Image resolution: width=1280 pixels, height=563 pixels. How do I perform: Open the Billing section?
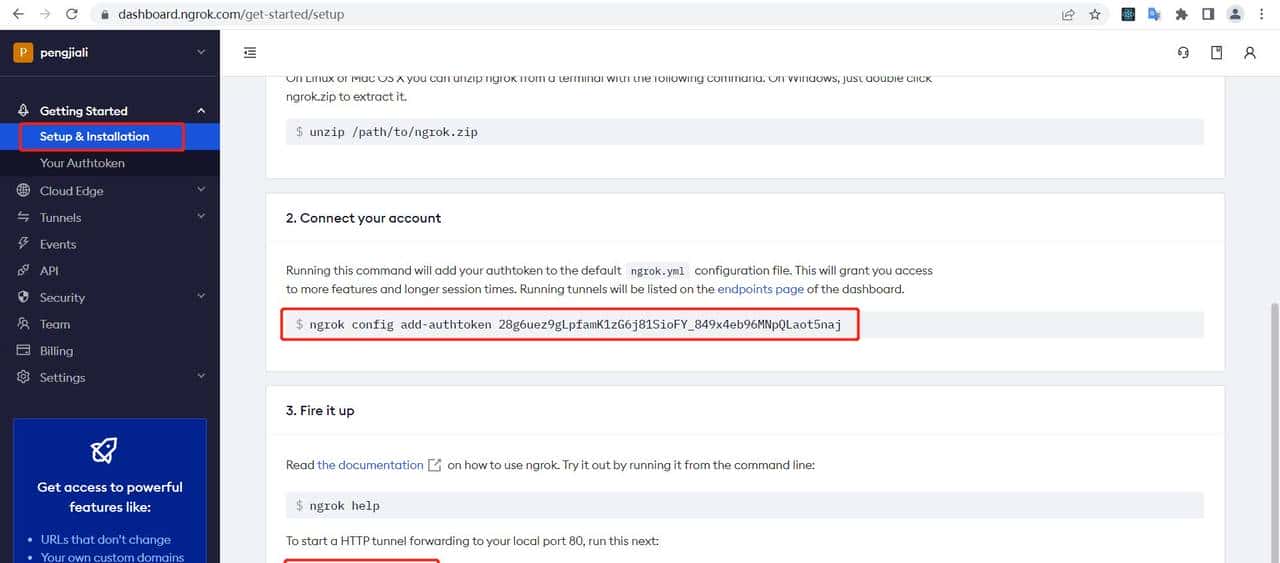click(56, 351)
